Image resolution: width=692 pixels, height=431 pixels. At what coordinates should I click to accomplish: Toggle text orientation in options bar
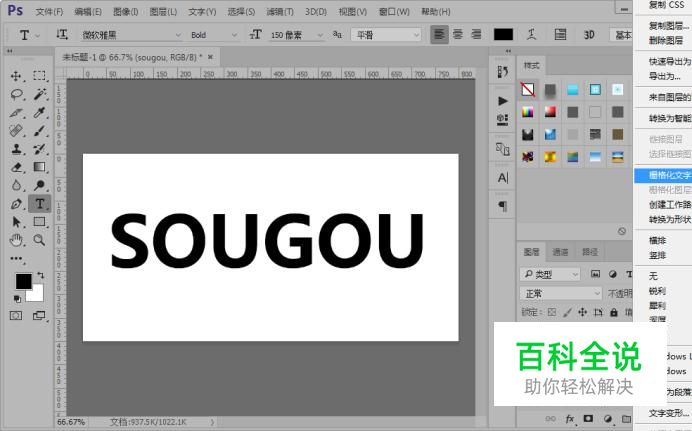pos(62,34)
